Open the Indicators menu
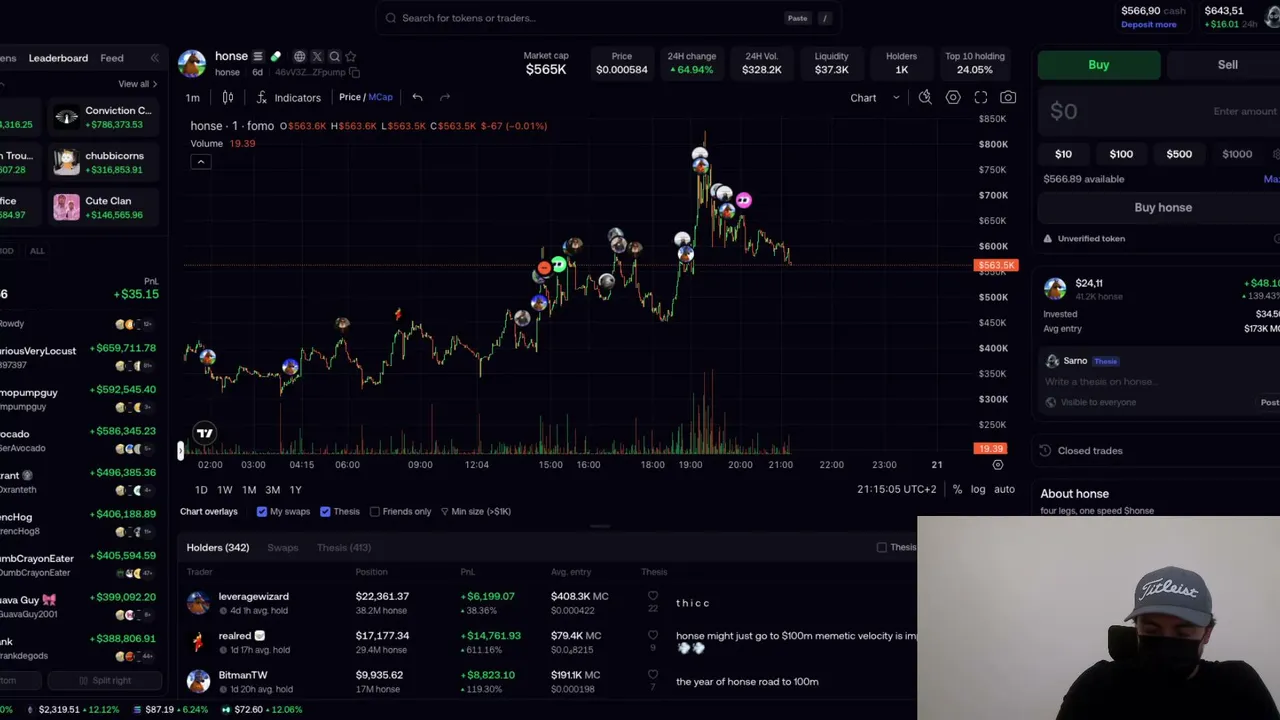1280x720 pixels. pos(289,97)
